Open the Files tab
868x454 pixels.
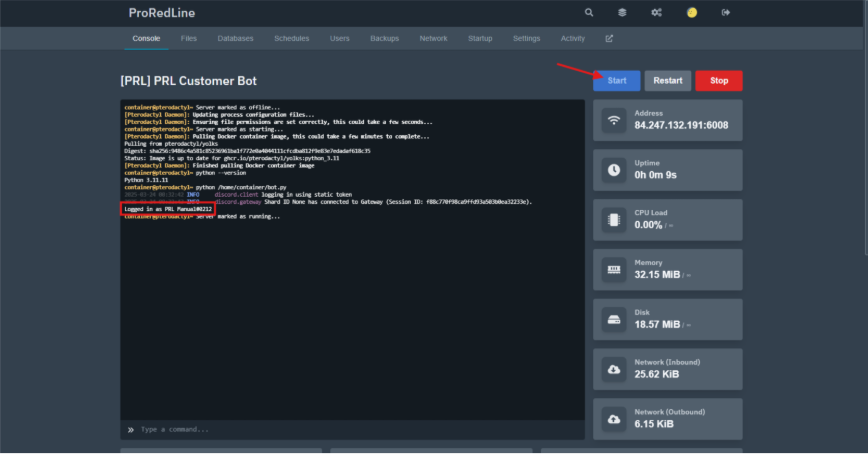[x=189, y=38]
